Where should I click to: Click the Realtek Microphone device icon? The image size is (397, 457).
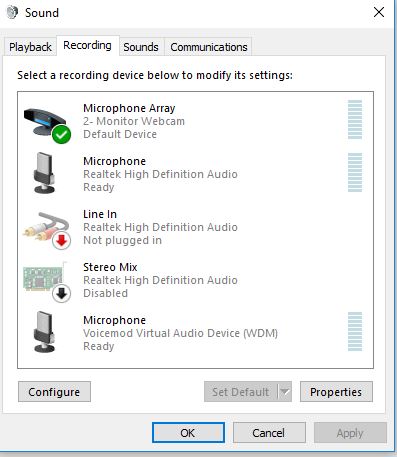point(44,173)
